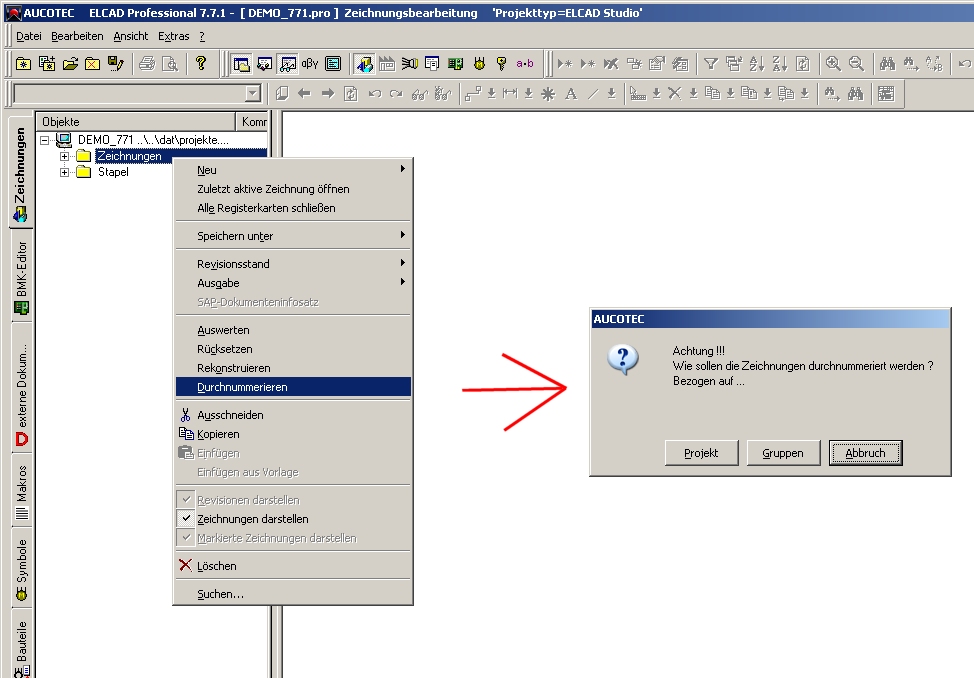974x678 pixels.
Task: Click the factory building toolbar icon
Action: (387, 63)
